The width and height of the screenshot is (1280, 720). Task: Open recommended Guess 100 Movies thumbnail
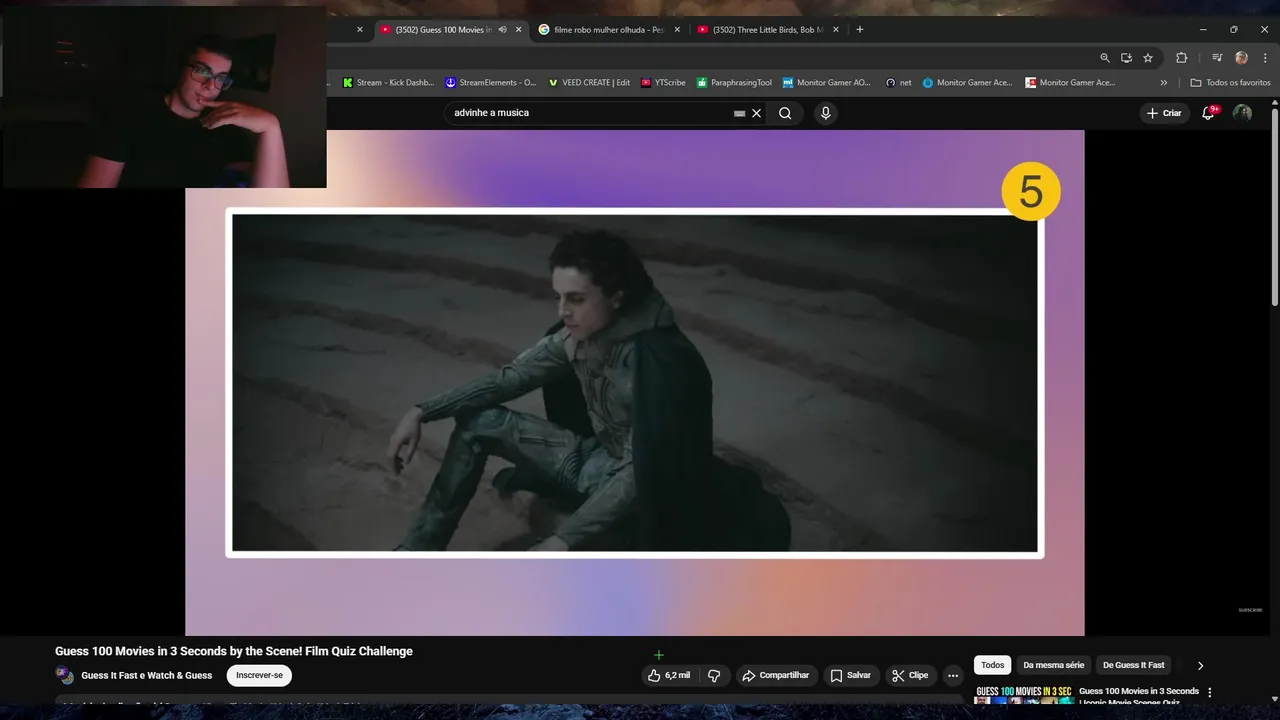click(x=1023, y=695)
